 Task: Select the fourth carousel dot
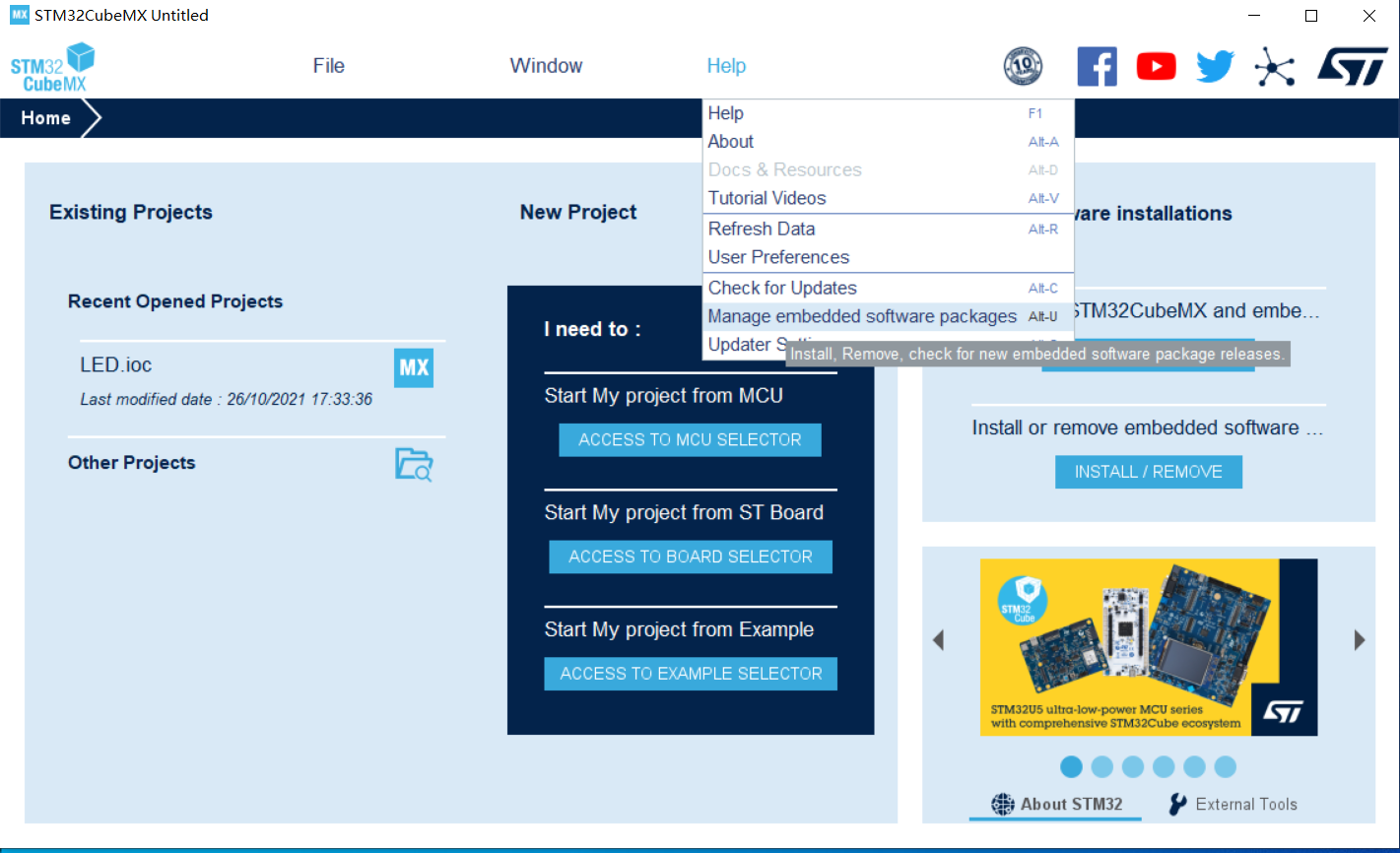(x=1164, y=766)
